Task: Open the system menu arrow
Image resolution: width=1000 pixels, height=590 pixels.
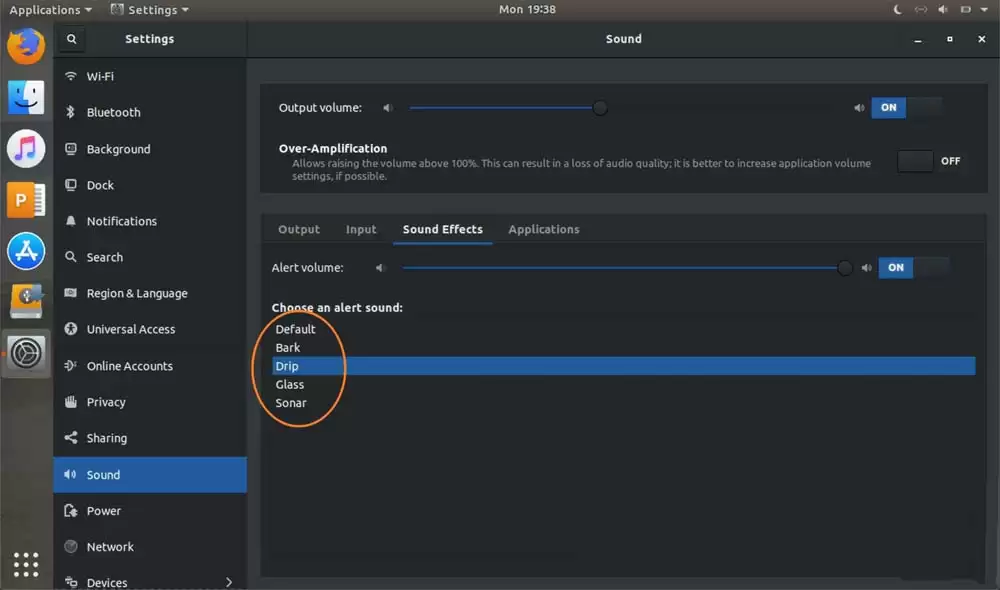Action: point(984,10)
